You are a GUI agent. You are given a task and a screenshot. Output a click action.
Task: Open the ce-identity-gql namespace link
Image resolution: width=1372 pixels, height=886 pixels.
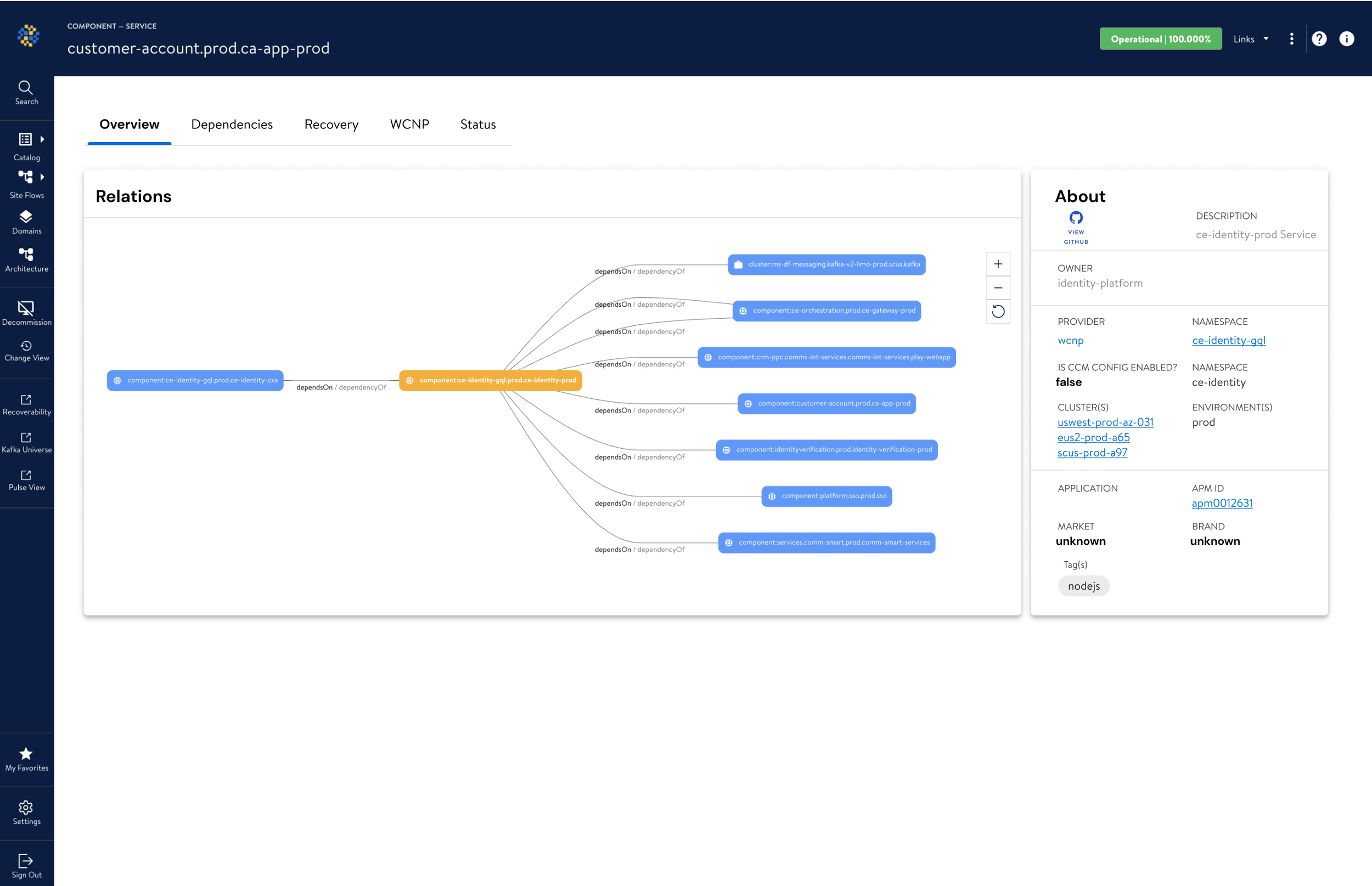pyautogui.click(x=1228, y=341)
